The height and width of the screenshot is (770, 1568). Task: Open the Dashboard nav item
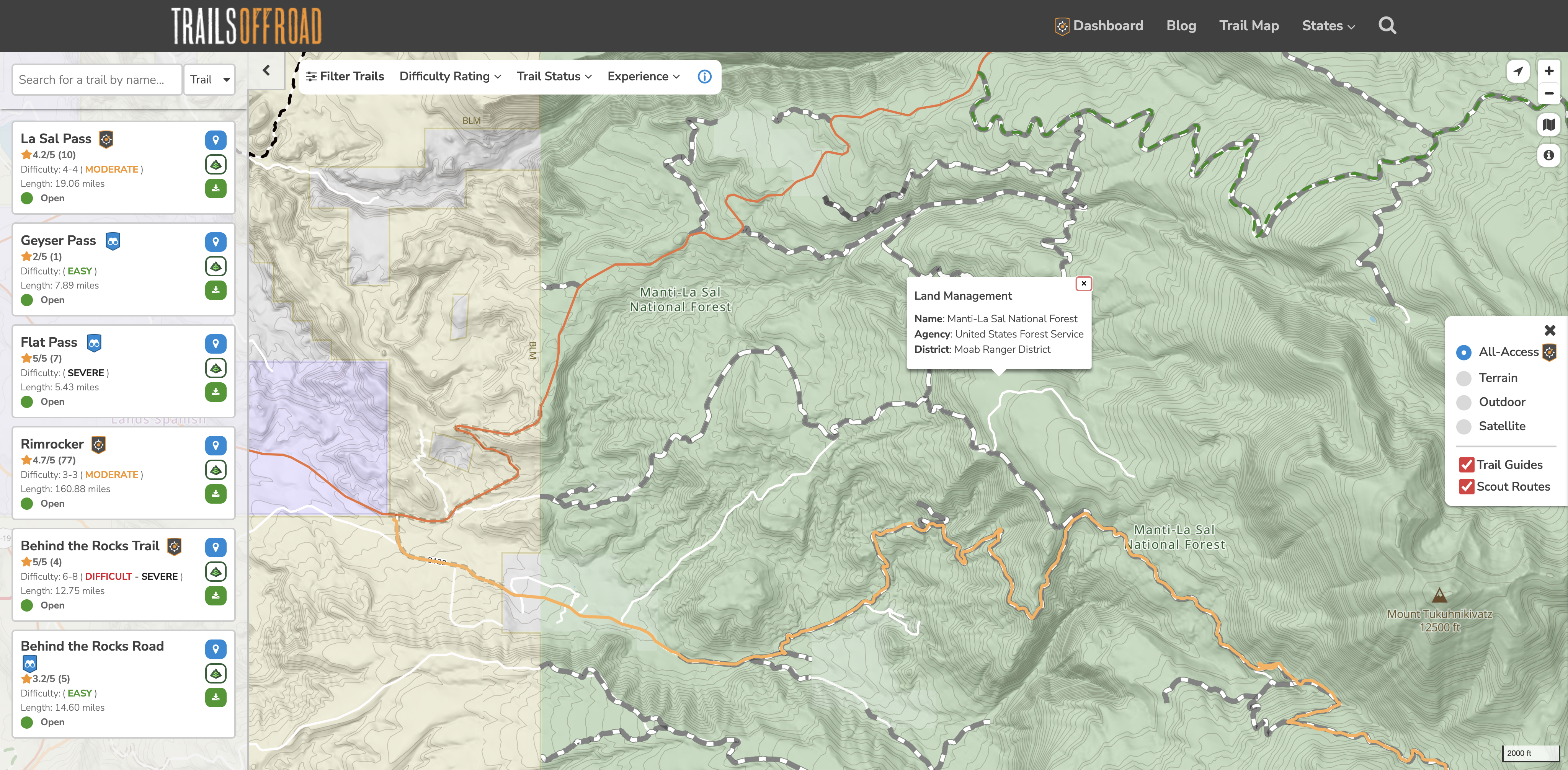tap(1099, 26)
